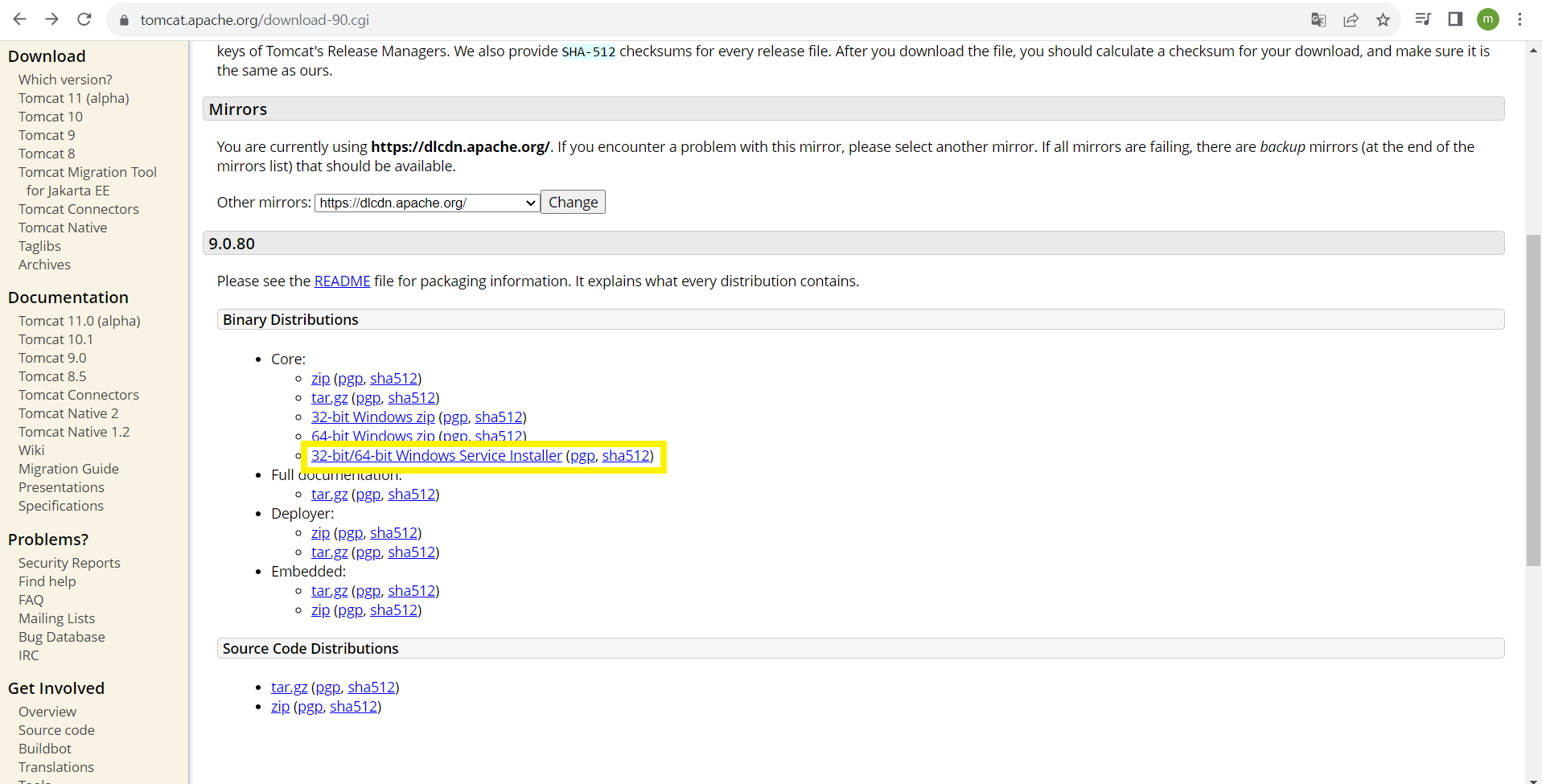Open Security Reports link
Image resolution: width=1542 pixels, height=784 pixels.
[69, 563]
